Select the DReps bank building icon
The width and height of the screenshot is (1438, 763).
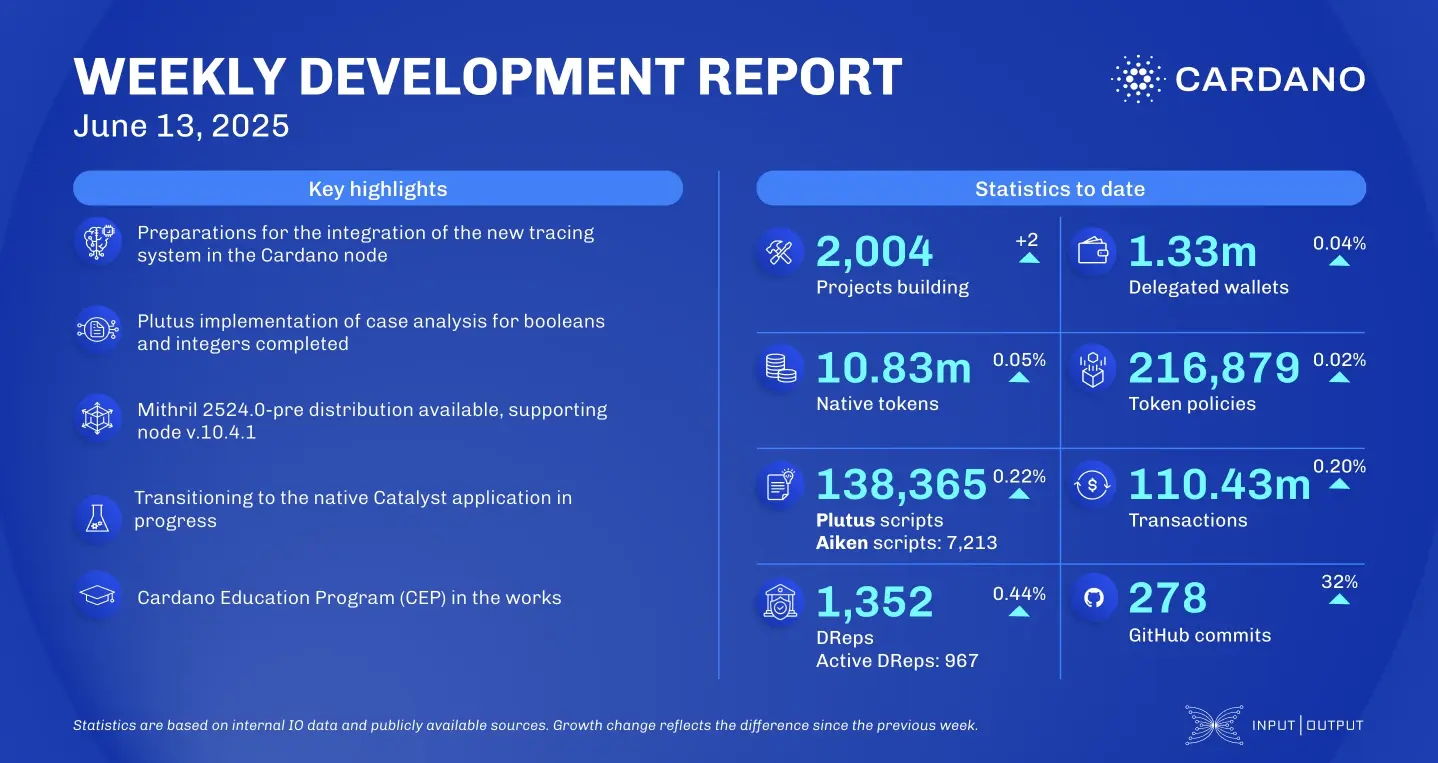[x=779, y=599]
